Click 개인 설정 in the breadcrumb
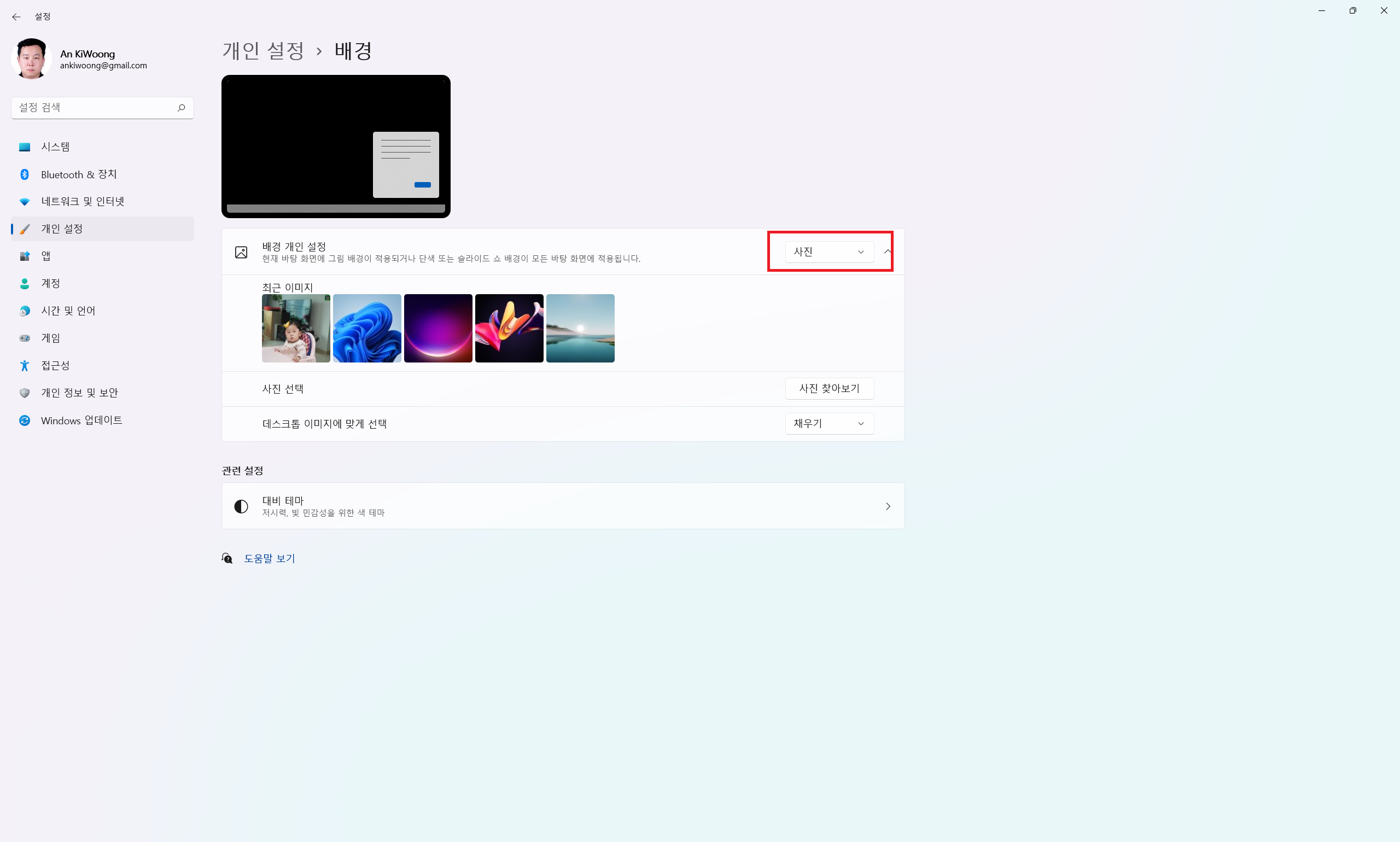Screen dimensions: 1400x842 [x=262, y=51]
